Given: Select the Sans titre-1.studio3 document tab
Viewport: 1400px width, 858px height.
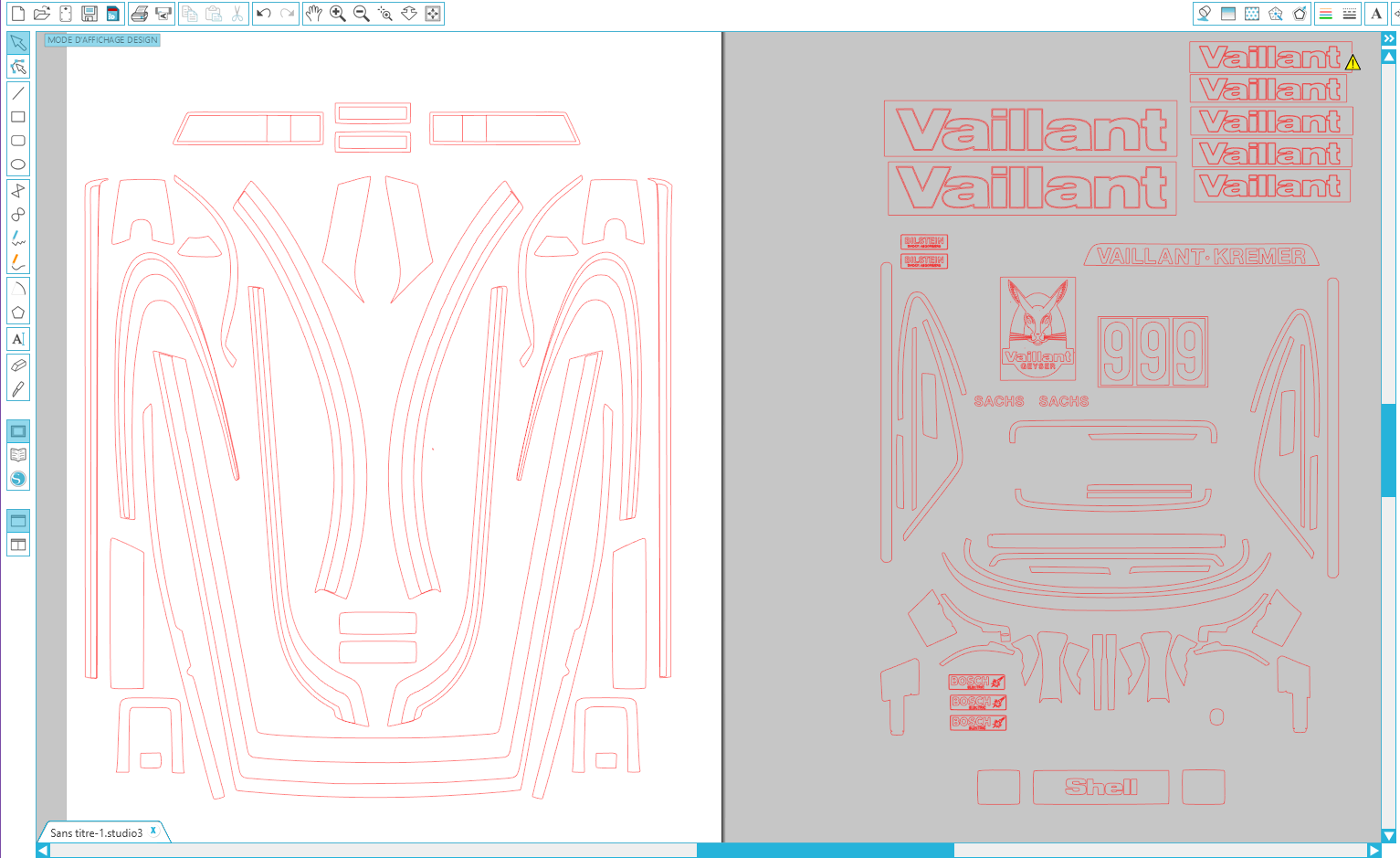Looking at the screenshot, I should [x=96, y=832].
